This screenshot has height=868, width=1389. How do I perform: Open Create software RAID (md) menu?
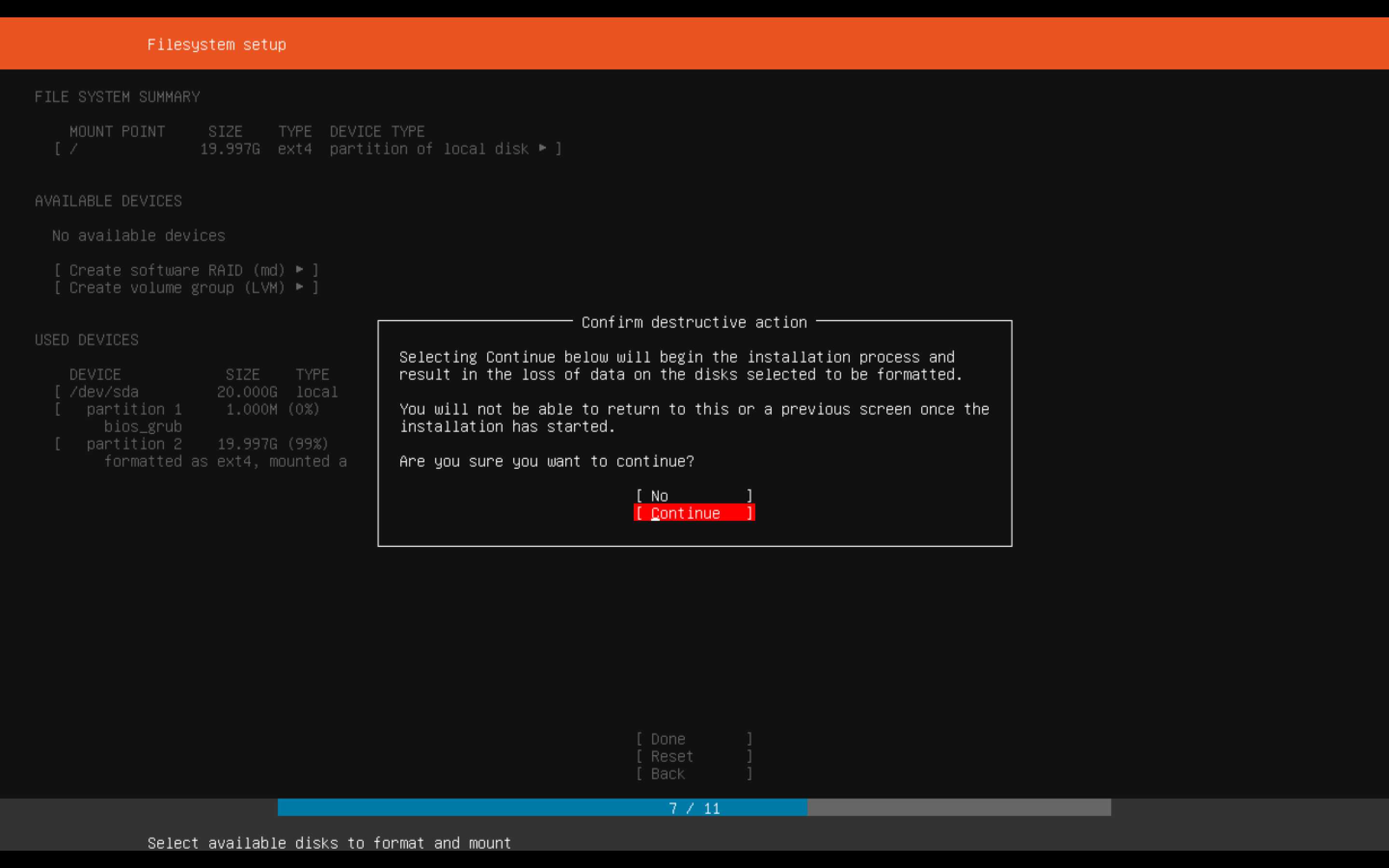(x=187, y=270)
